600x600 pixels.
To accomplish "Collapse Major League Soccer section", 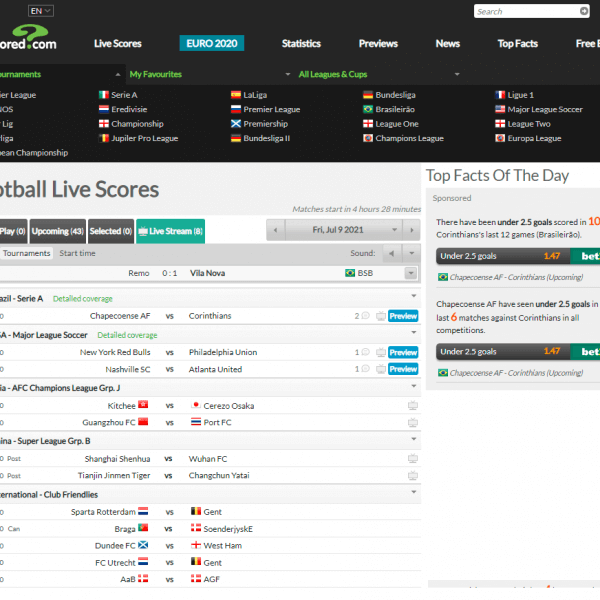I will (414, 332).
